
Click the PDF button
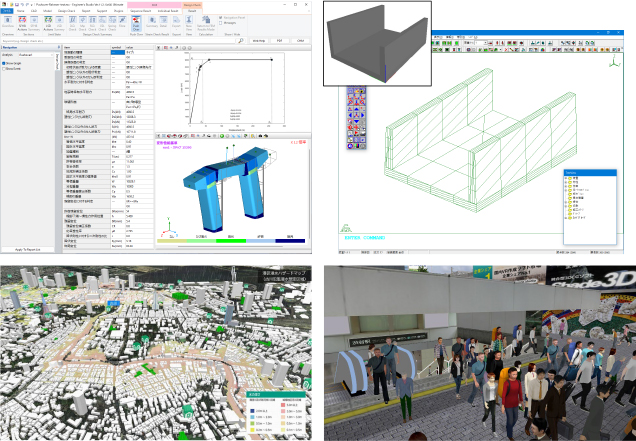click(x=279, y=41)
